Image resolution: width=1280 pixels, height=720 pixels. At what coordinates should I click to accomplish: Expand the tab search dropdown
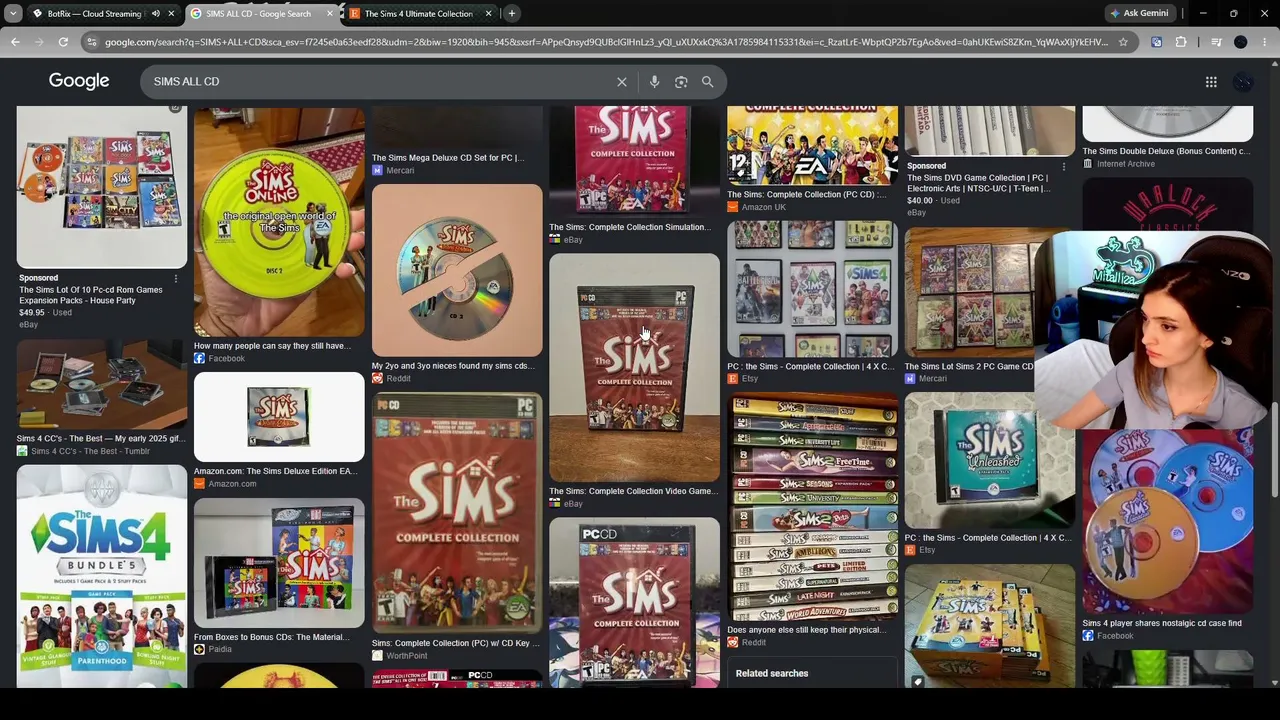13,14
